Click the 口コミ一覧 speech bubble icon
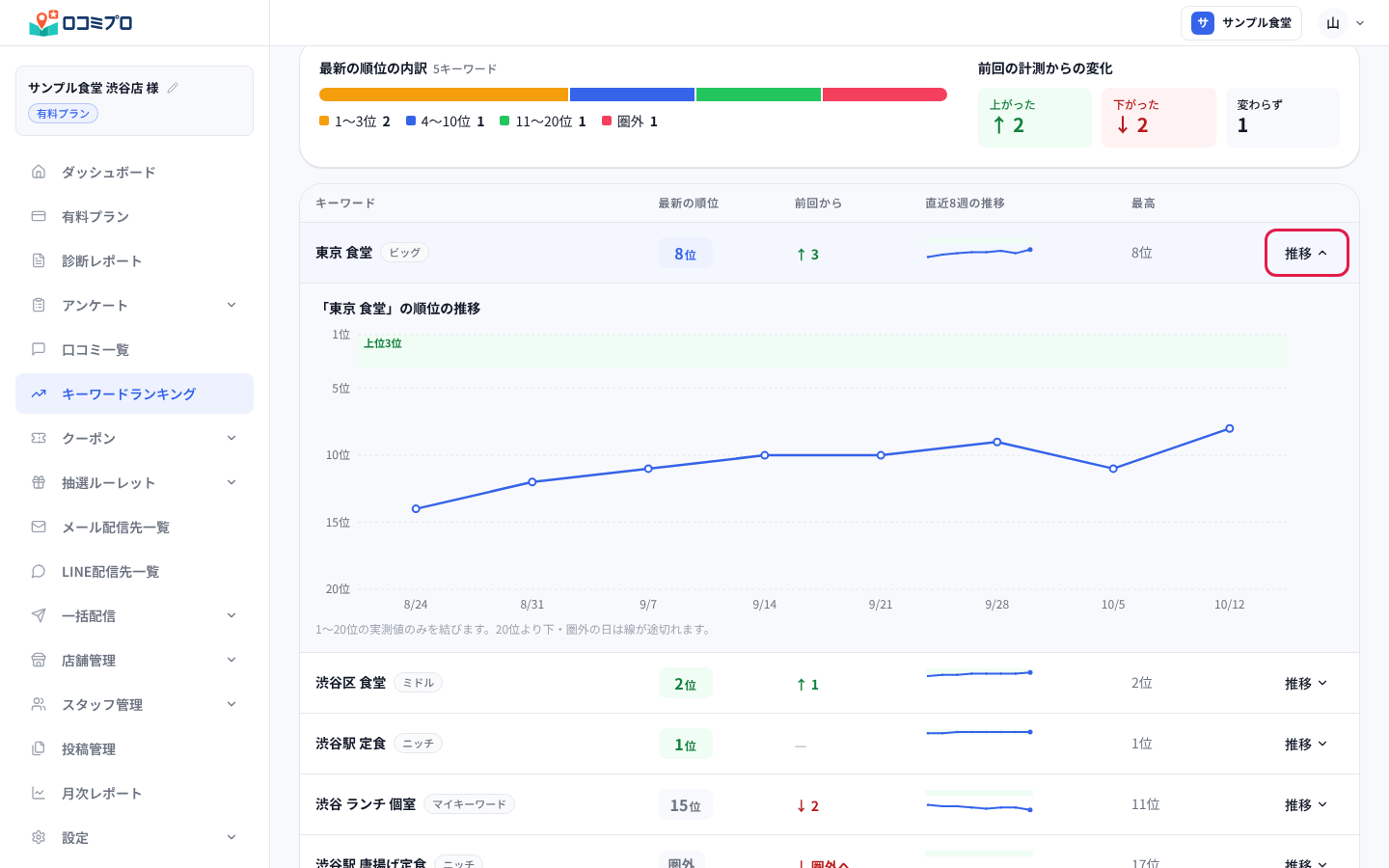 [39, 349]
